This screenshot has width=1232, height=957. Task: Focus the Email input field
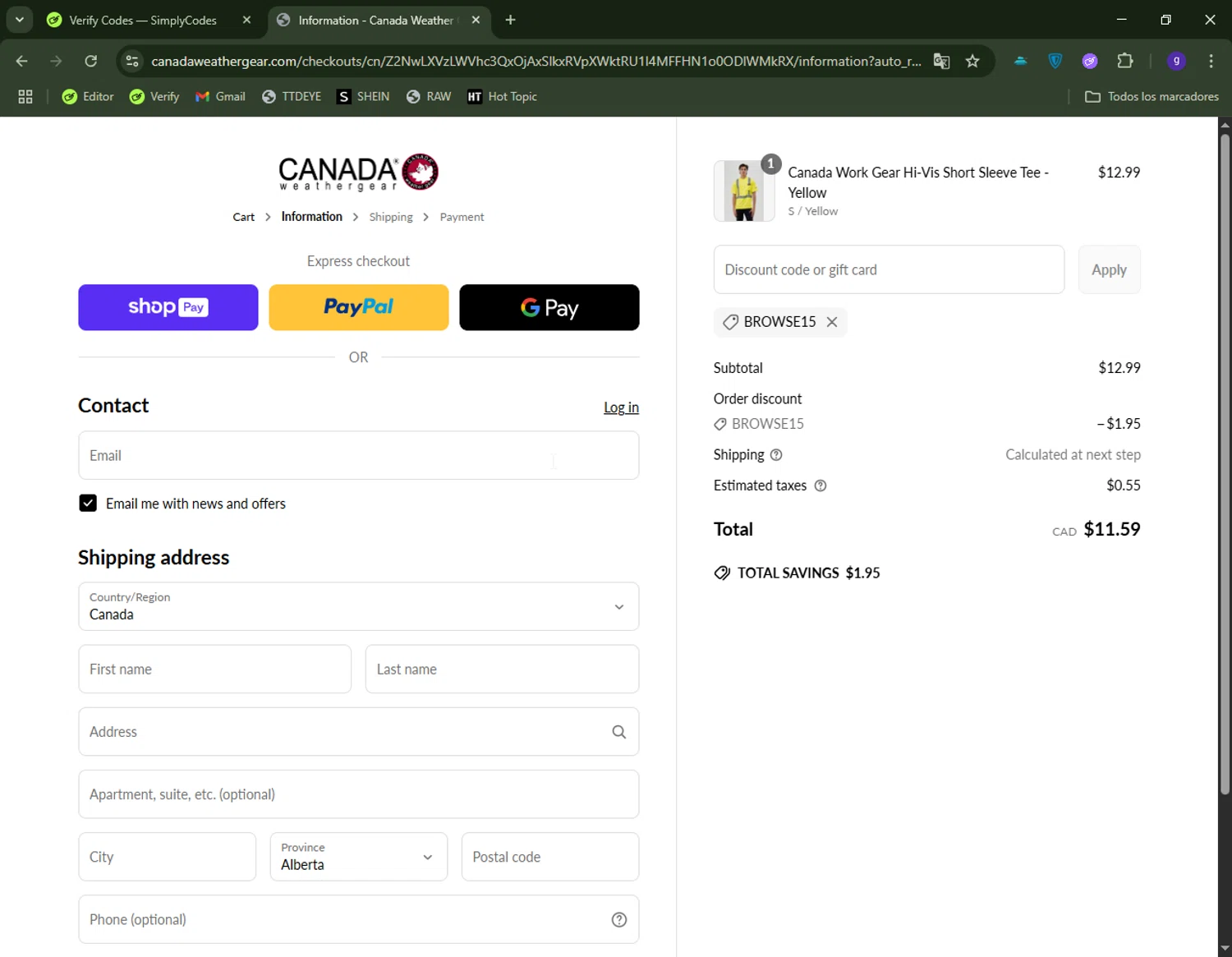[x=359, y=455]
